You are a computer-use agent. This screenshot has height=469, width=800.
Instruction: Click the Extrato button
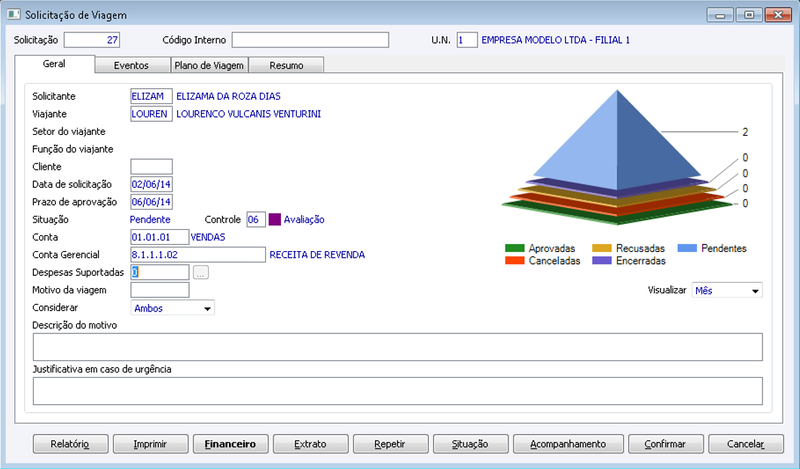(311, 444)
